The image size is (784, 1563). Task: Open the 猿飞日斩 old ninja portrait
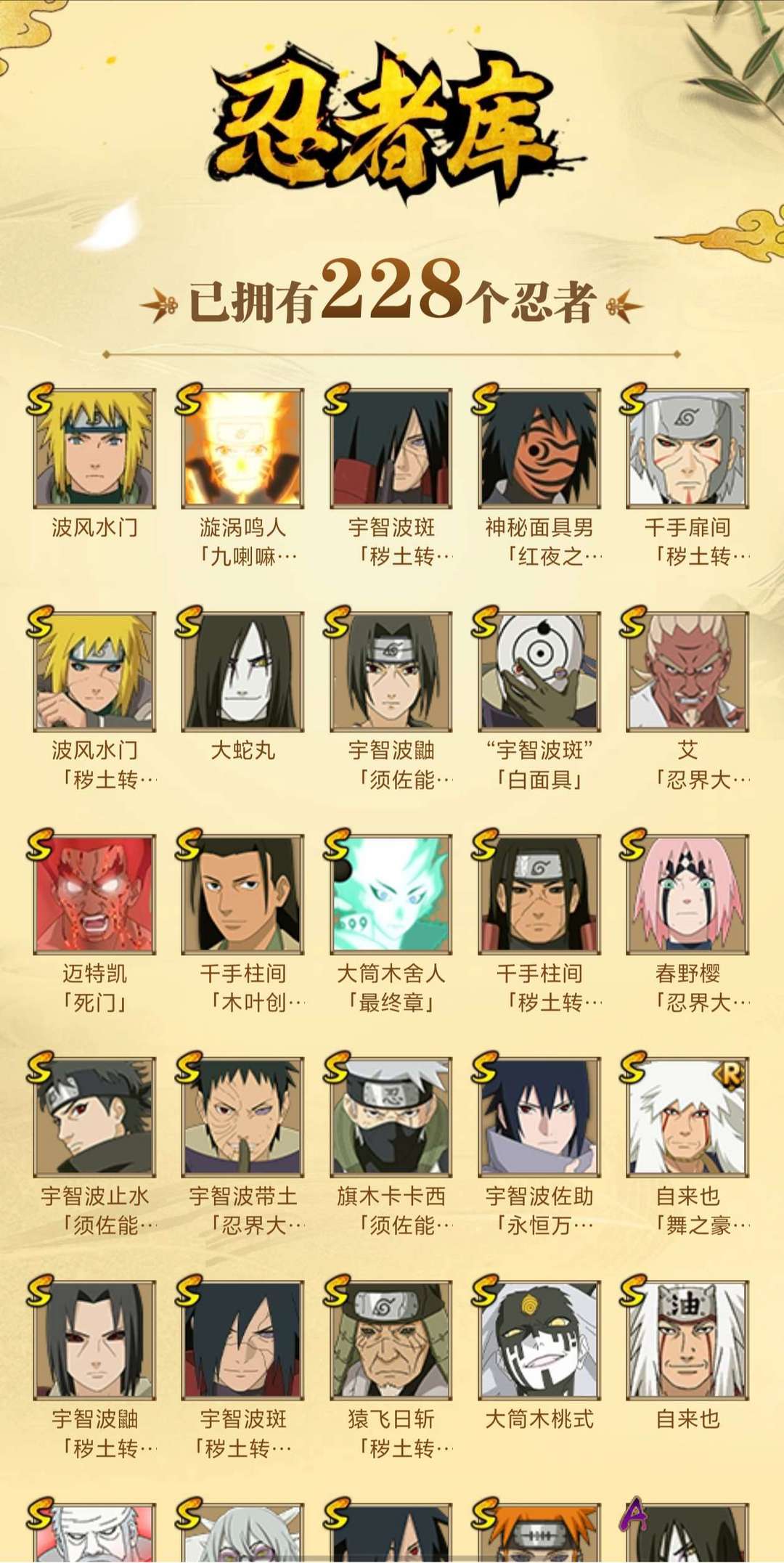pos(391,1340)
